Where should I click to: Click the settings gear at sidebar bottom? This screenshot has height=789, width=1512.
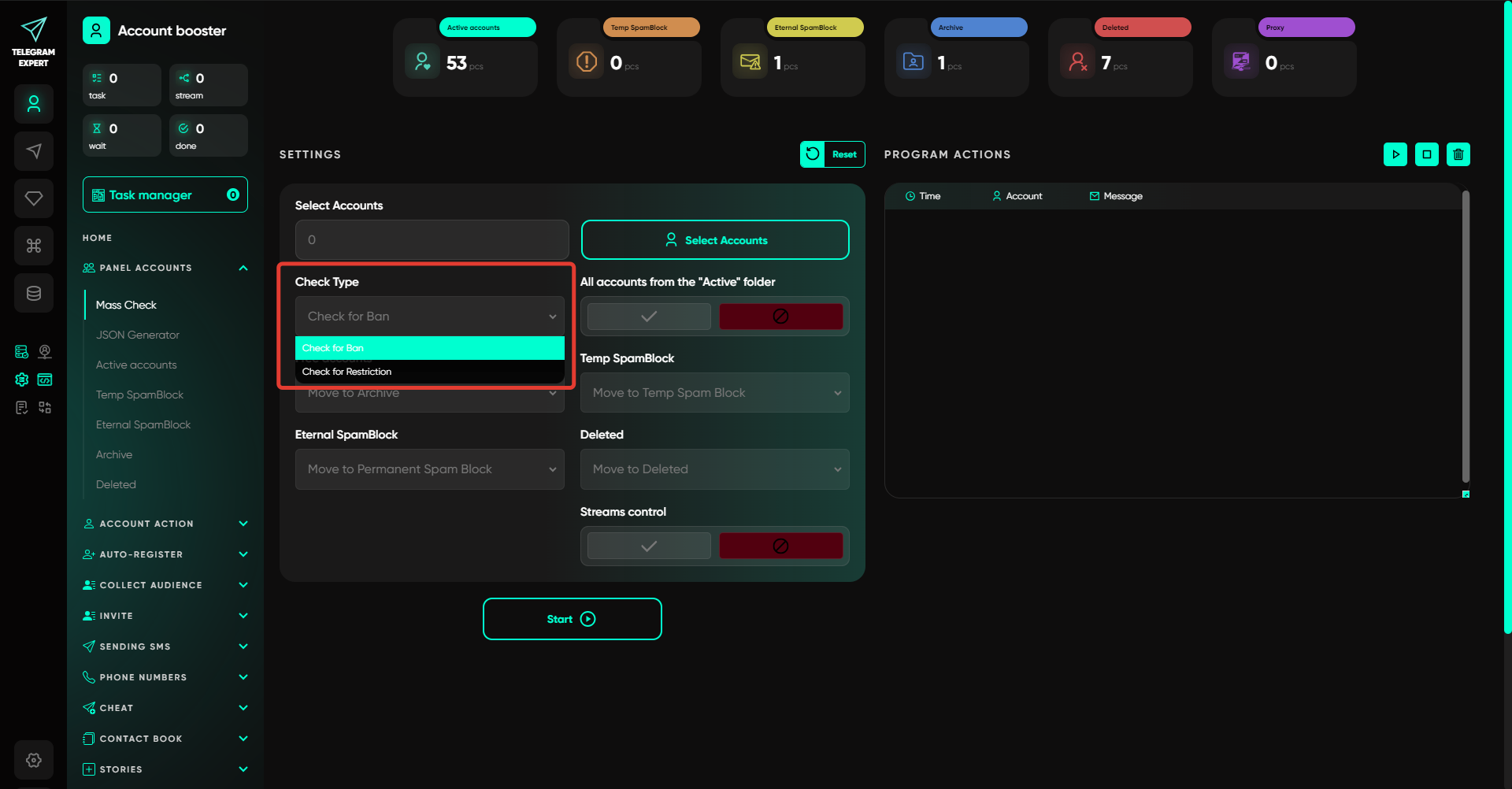34,760
